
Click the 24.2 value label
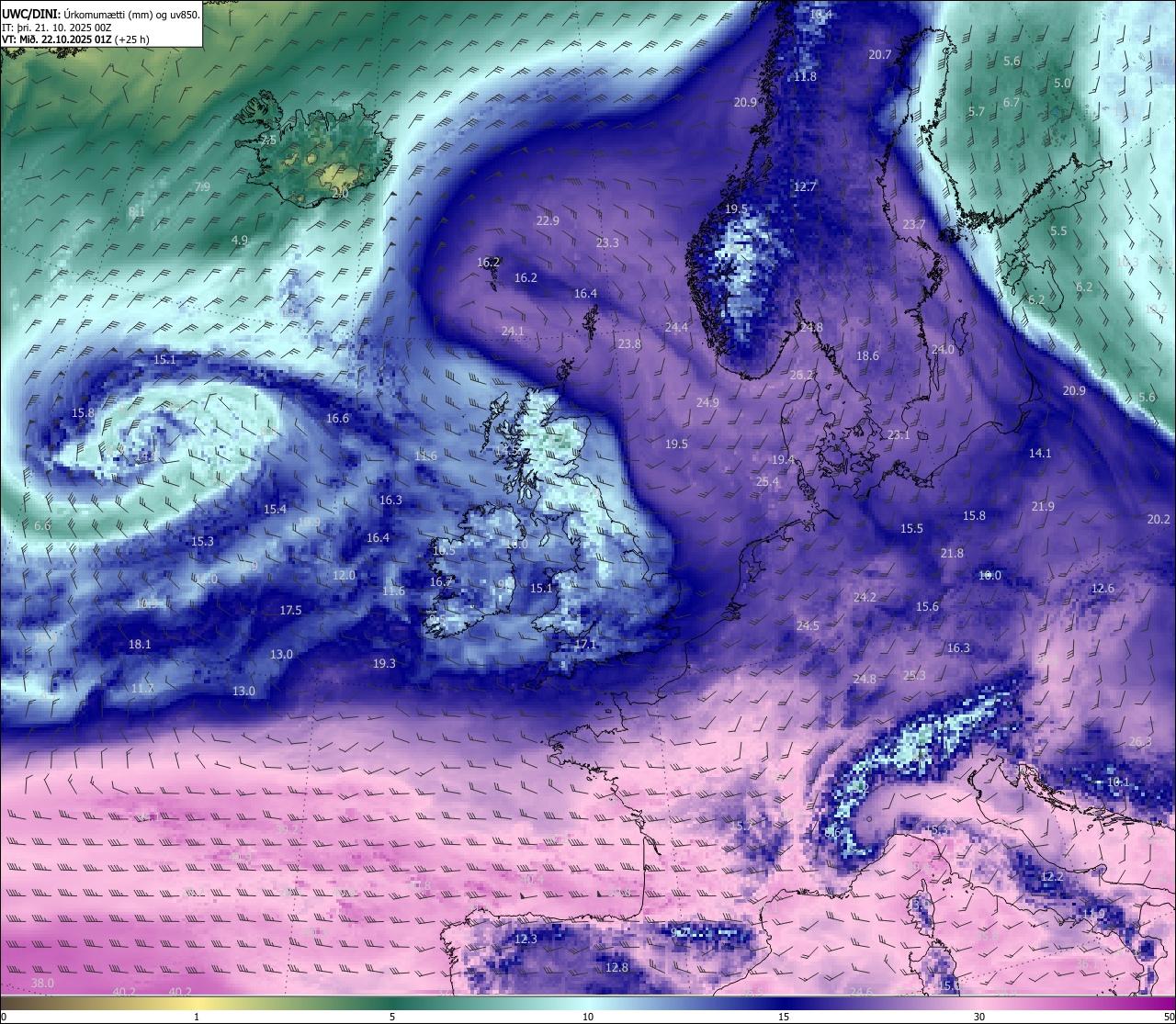pyautogui.click(x=865, y=598)
